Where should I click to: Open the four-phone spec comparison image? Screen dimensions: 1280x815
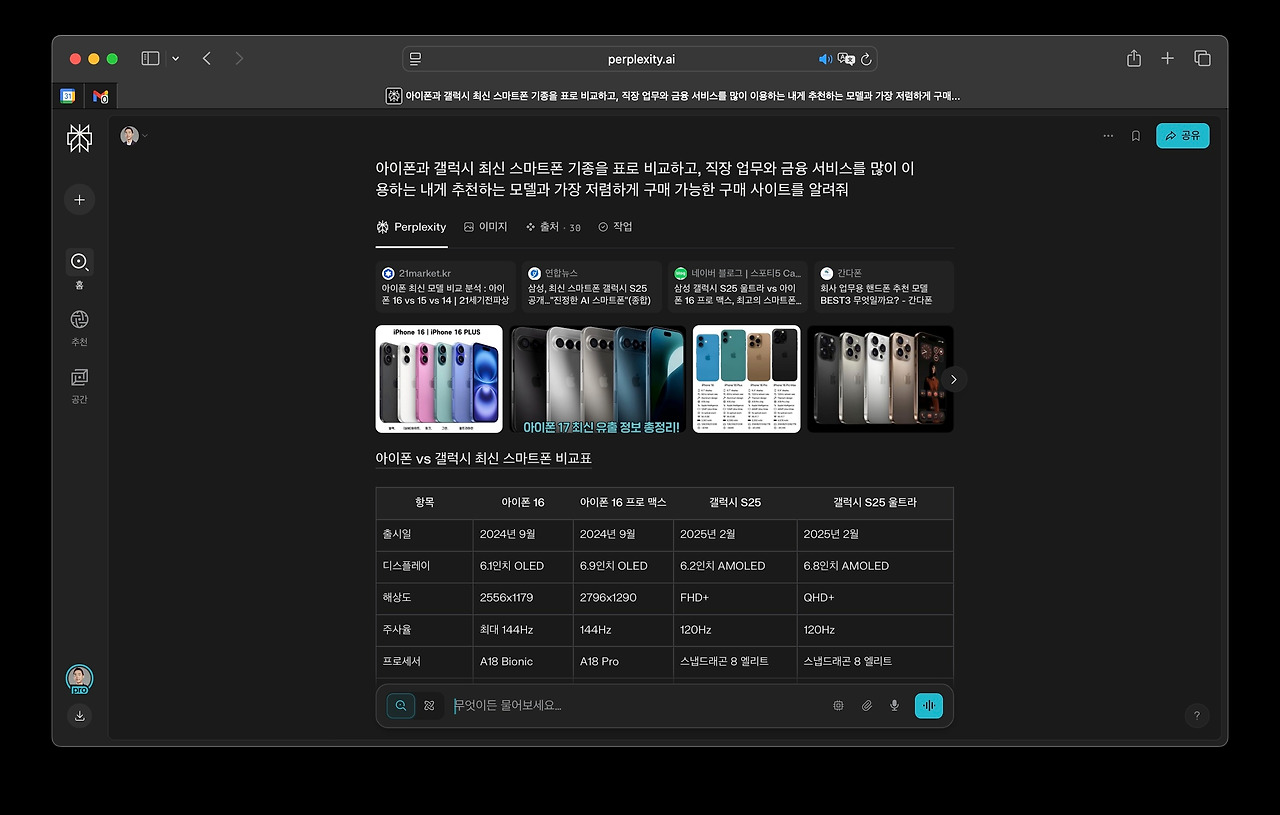(747, 379)
